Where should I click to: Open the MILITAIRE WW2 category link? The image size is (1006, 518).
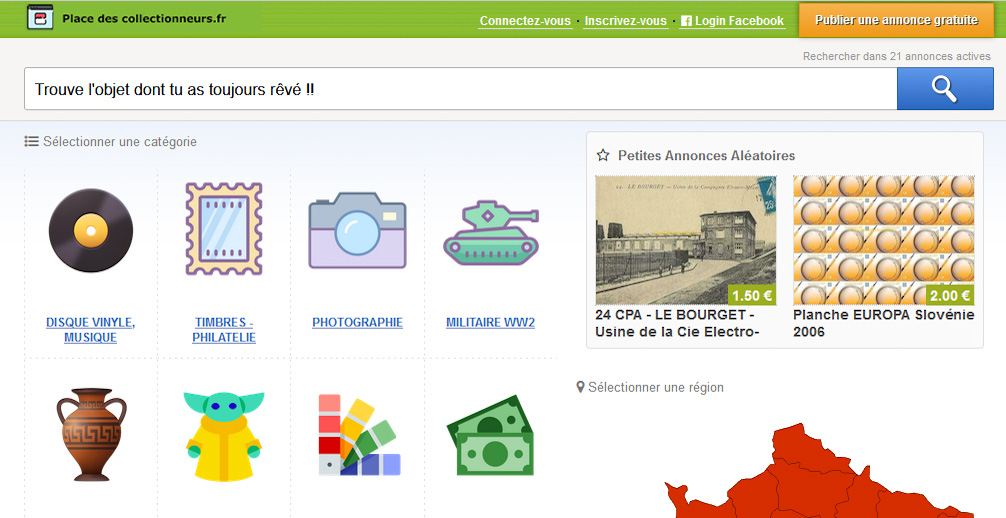coord(491,322)
